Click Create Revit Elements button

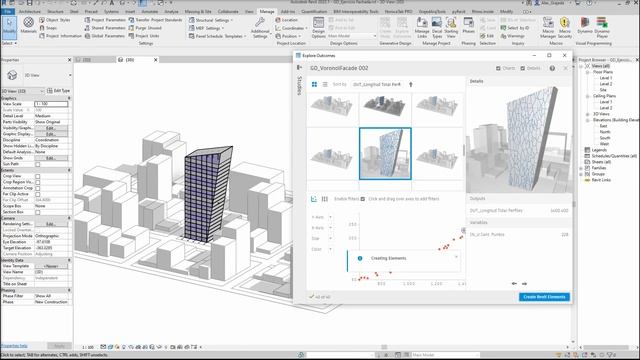tap(544, 297)
